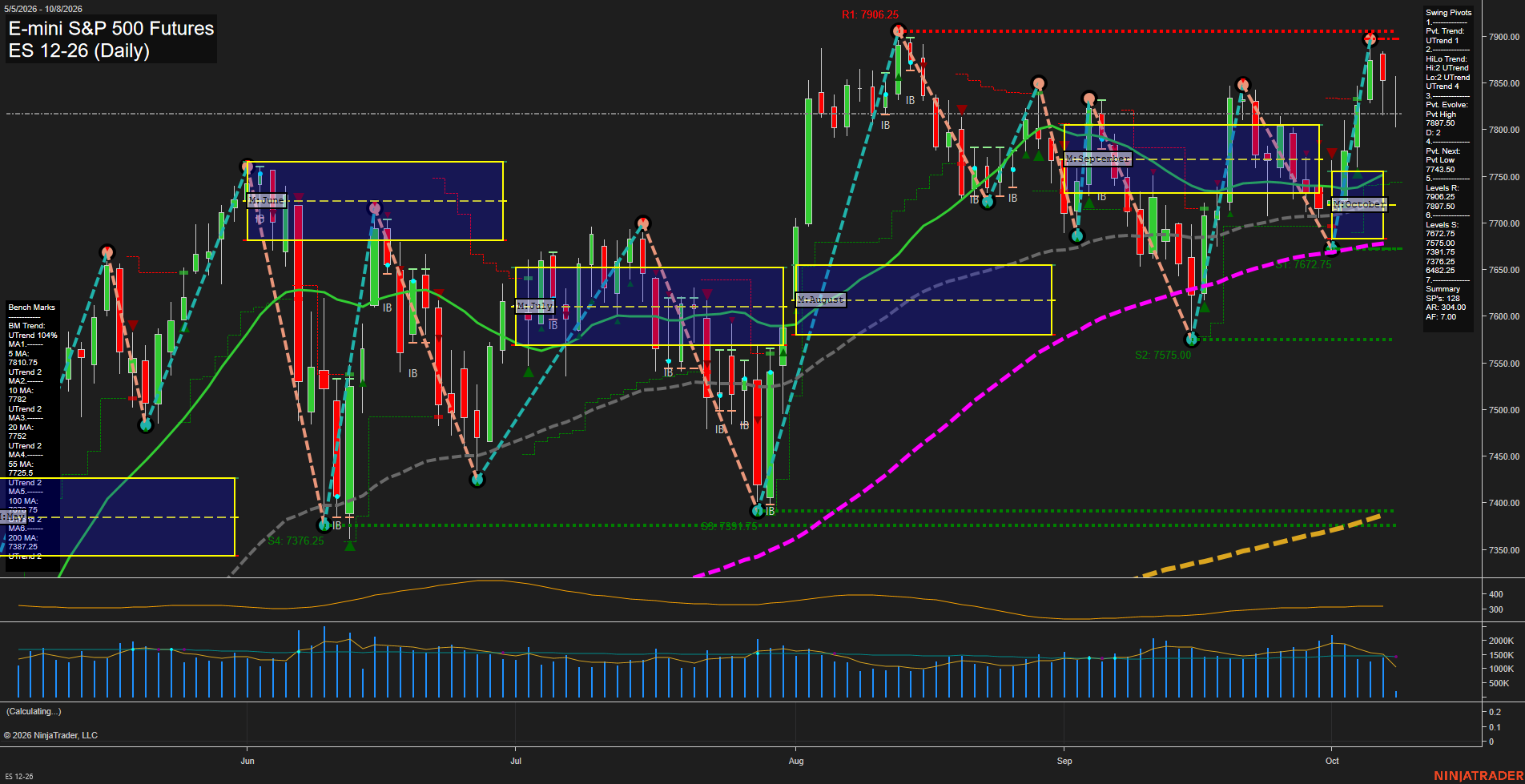Click the Swing Pivots panel heading
The height and width of the screenshot is (784, 1525).
[x=1449, y=13]
